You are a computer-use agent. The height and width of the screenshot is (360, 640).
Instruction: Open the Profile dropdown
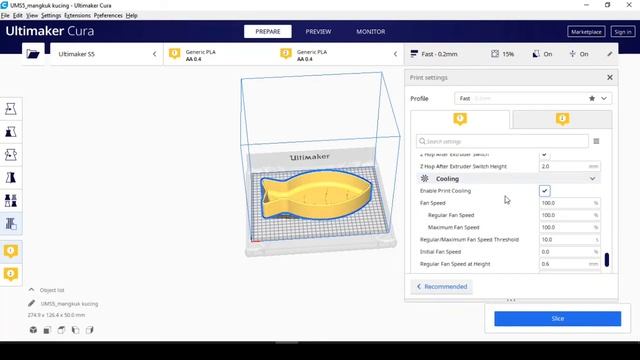(x=533, y=98)
